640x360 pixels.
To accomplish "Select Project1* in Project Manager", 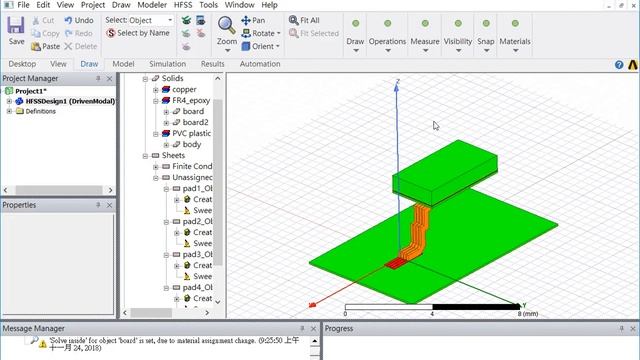I will (x=31, y=91).
